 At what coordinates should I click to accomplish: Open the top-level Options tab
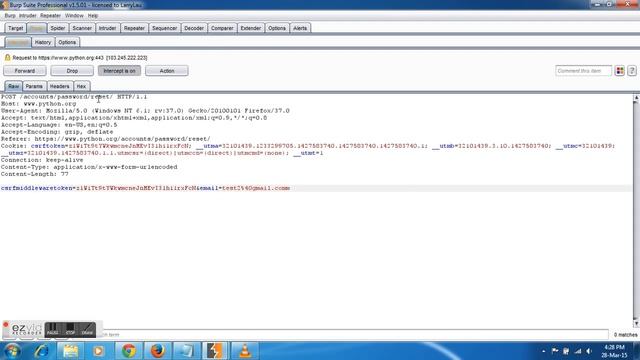[277, 28]
